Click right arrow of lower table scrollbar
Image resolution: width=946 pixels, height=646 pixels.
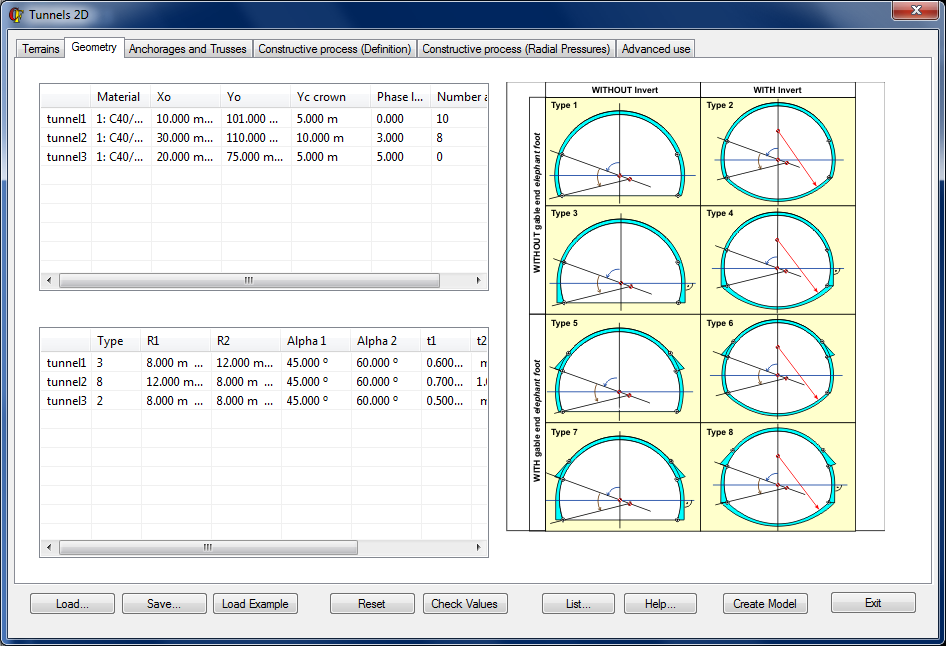pos(481,548)
